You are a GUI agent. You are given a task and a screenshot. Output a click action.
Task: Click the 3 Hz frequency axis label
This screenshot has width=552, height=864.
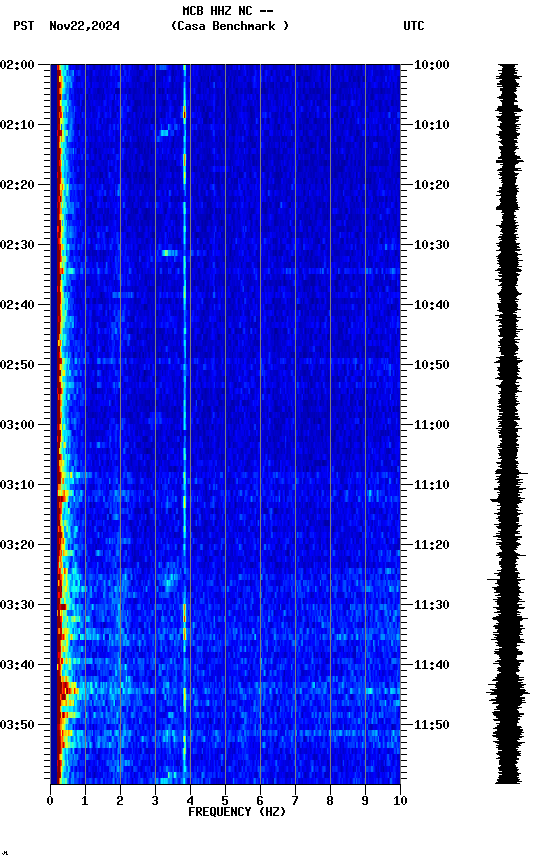(x=155, y=801)
